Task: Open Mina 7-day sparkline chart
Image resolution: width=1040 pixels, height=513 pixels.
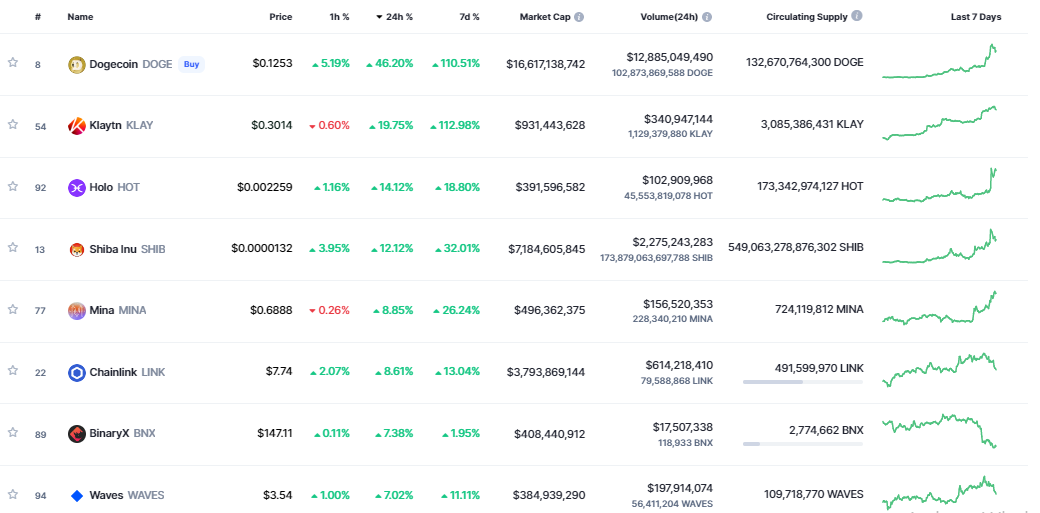Action: tap(939, 308)
